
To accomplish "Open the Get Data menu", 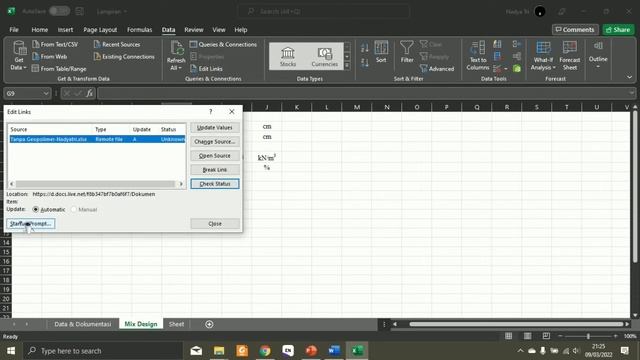I will (19, 56).
